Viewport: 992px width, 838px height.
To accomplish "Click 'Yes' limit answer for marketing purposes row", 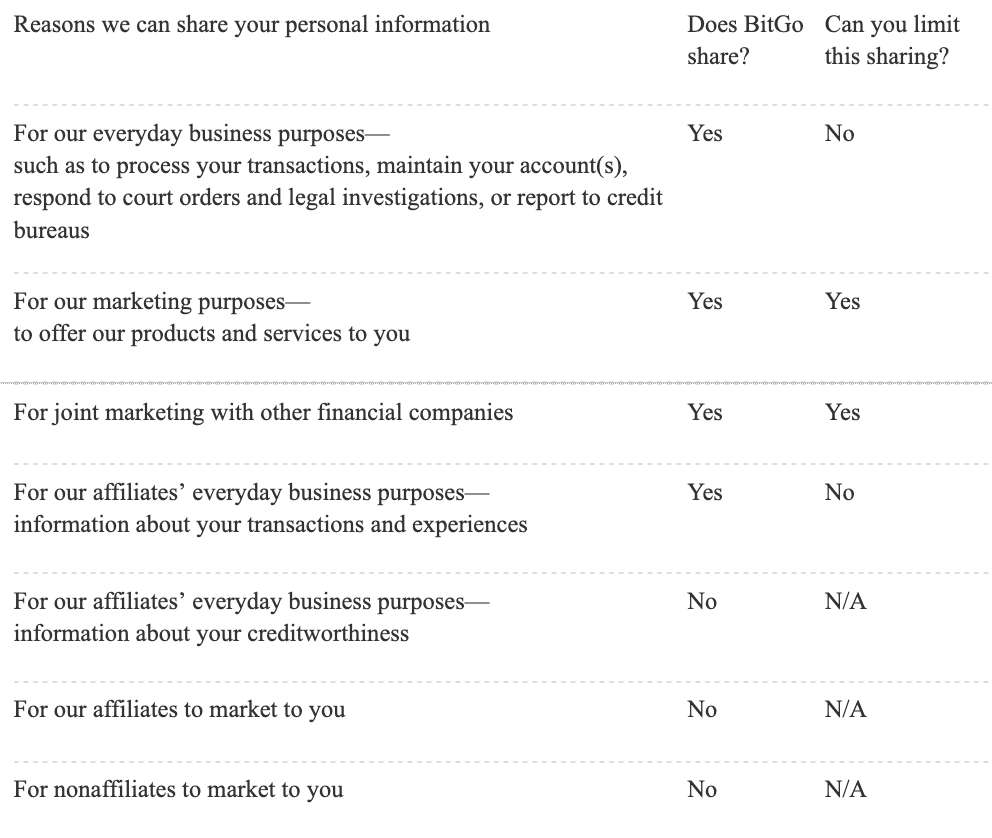I will coord(842,301).
